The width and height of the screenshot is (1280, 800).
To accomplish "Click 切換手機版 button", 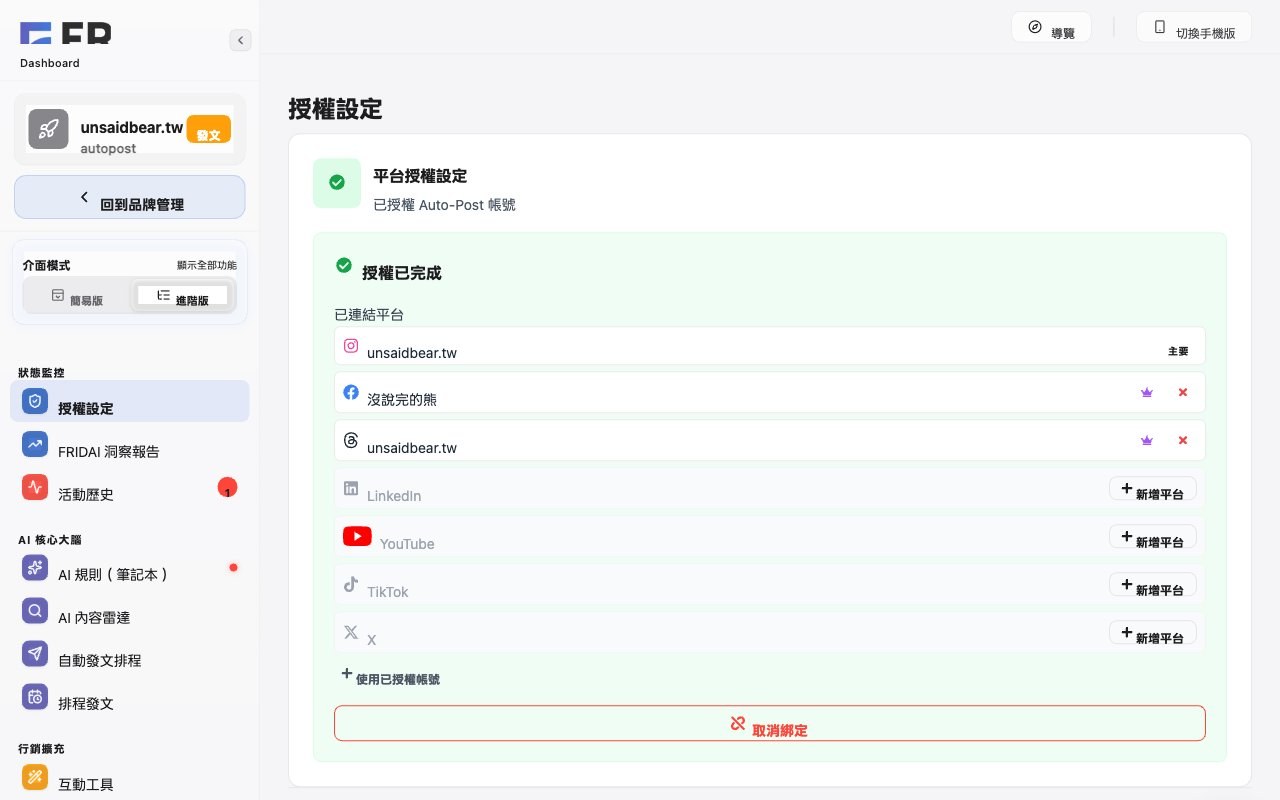I will tap(1194, 27).
